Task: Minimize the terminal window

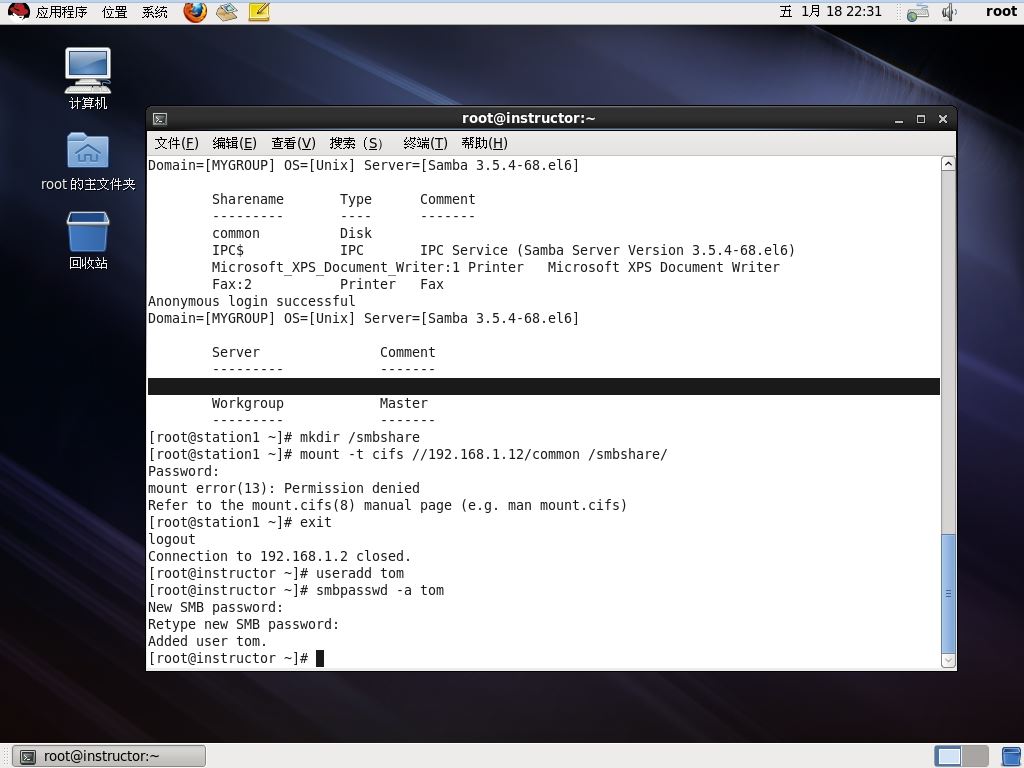Action: [x=899, y=120]
